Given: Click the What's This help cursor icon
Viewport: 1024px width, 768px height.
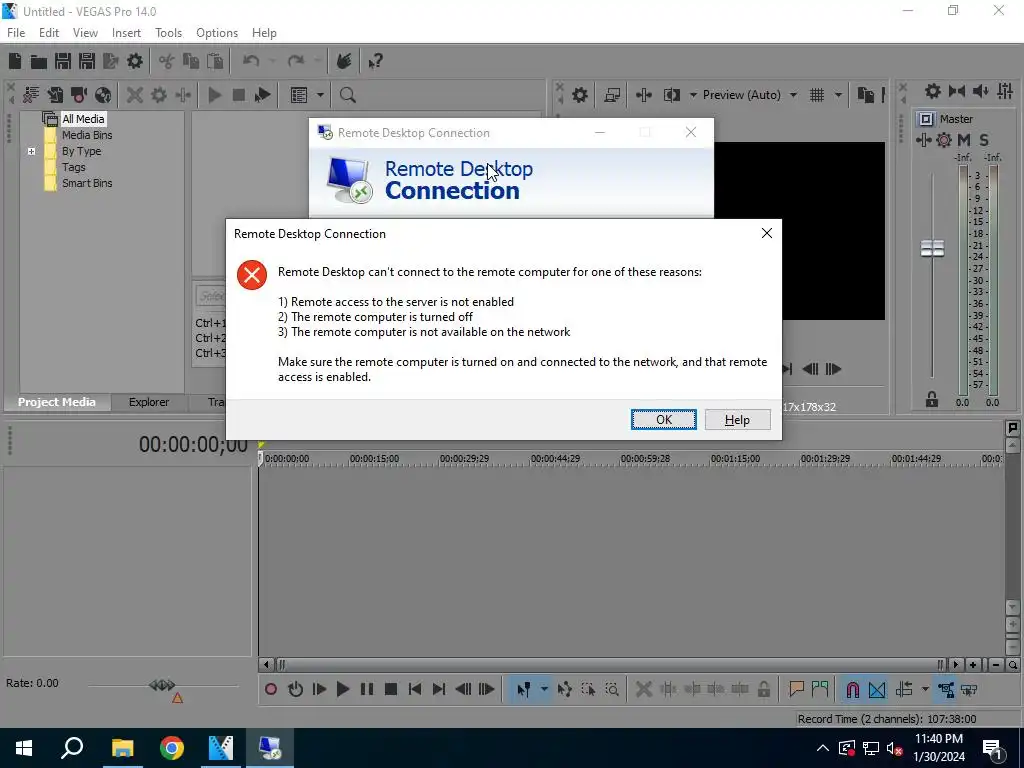Looking at the screenshot, I should [375, 61].
